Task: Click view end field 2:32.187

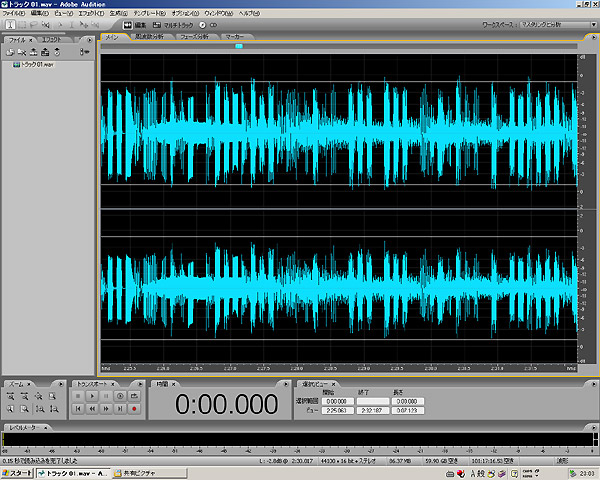Action: [x=372, y=410]
